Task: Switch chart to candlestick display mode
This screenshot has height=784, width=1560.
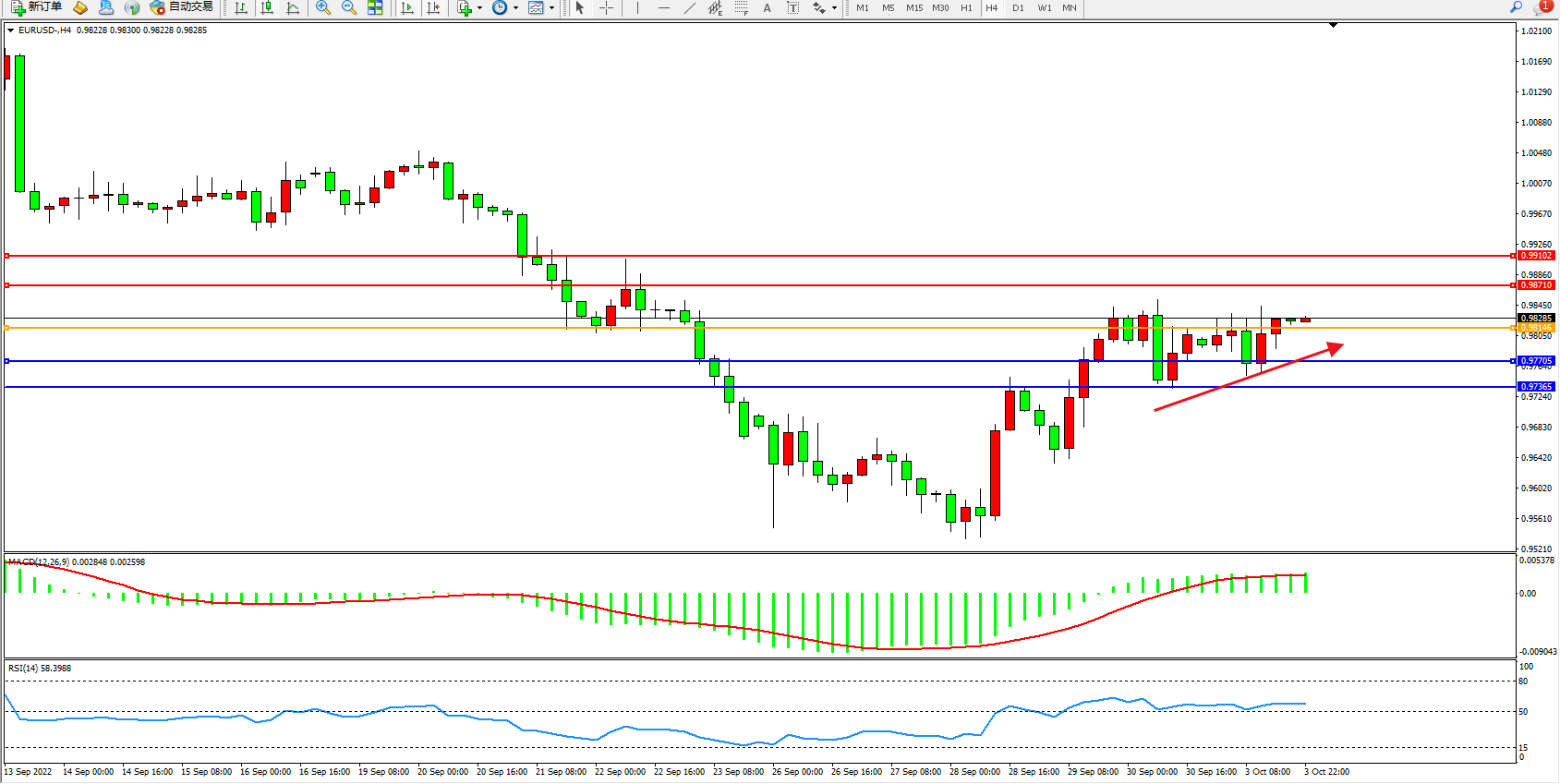Action: (267, 7)
